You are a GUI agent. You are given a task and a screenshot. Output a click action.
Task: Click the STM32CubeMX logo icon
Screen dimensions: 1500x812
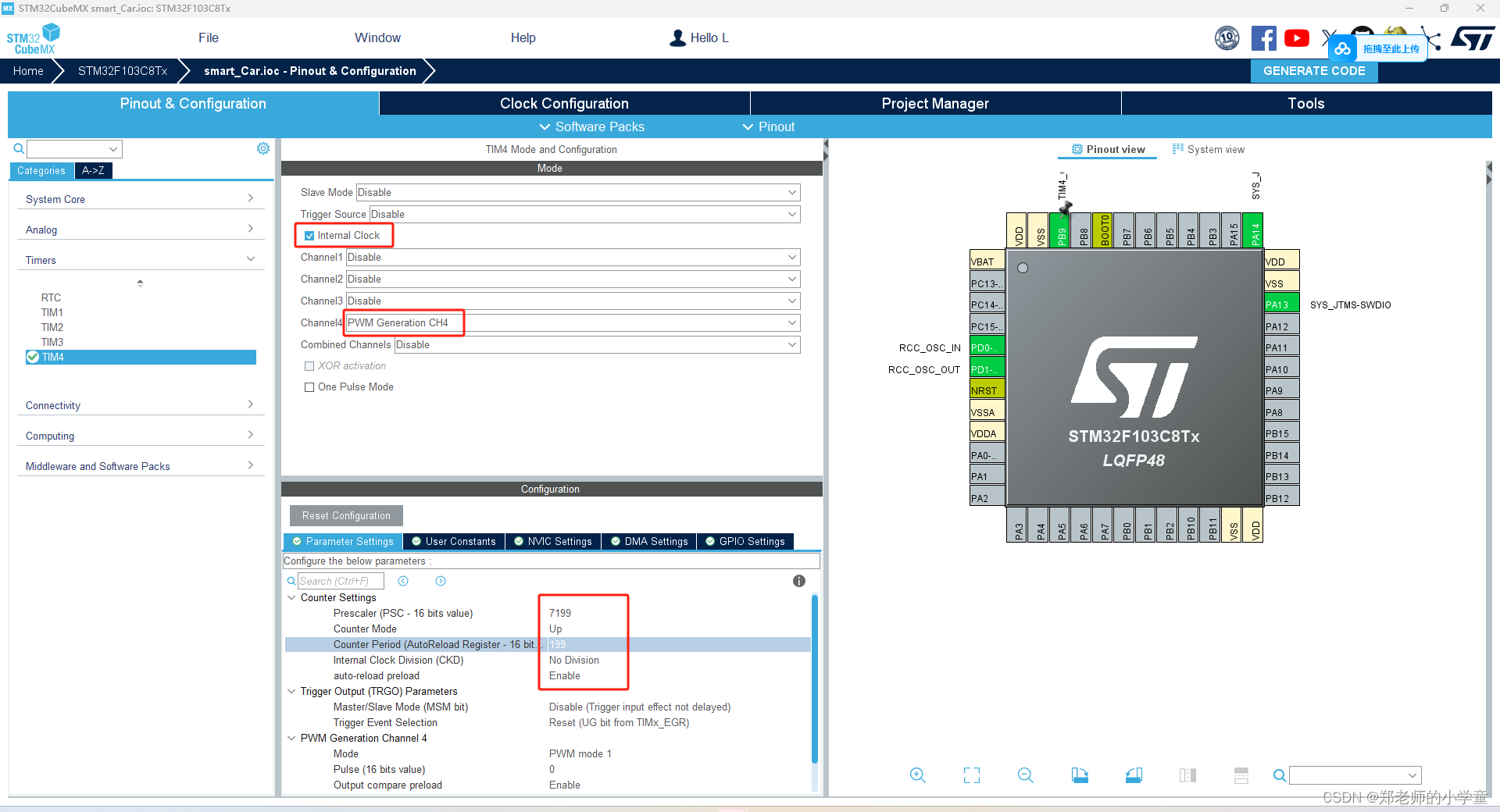point(34,38)
